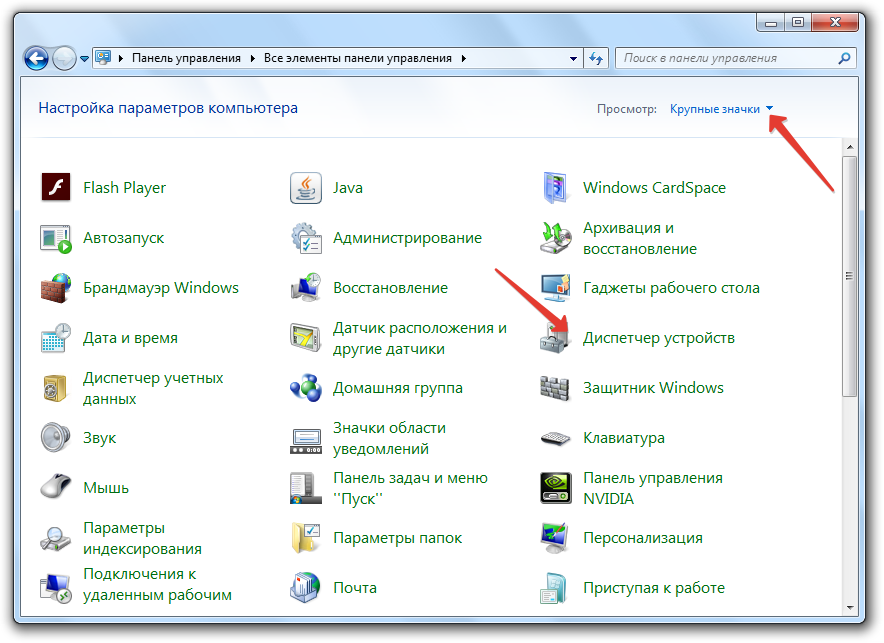The width and height of the screenshot is (884, 643).
Task: Click the Домашняя группа icon
Action: (x=305, y=388)
